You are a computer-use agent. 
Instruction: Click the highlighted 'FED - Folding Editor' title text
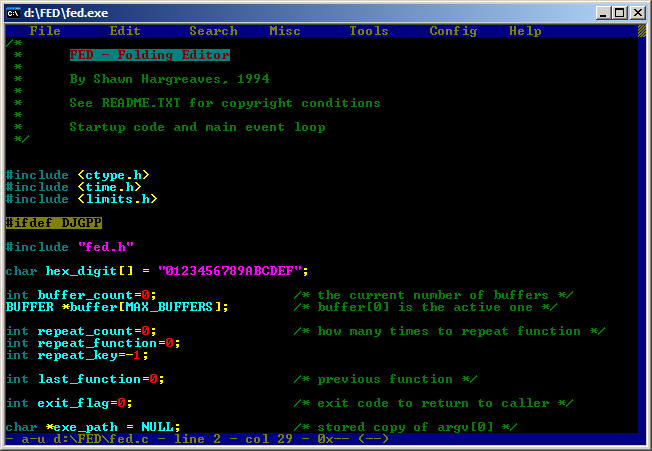[149, 55]
